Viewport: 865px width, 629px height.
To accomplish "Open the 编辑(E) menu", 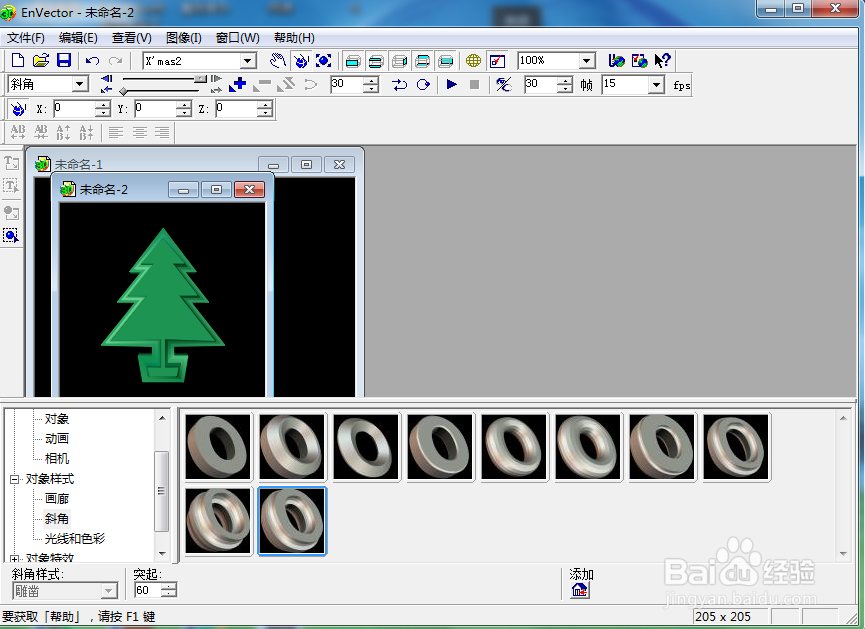I will 78,38.
